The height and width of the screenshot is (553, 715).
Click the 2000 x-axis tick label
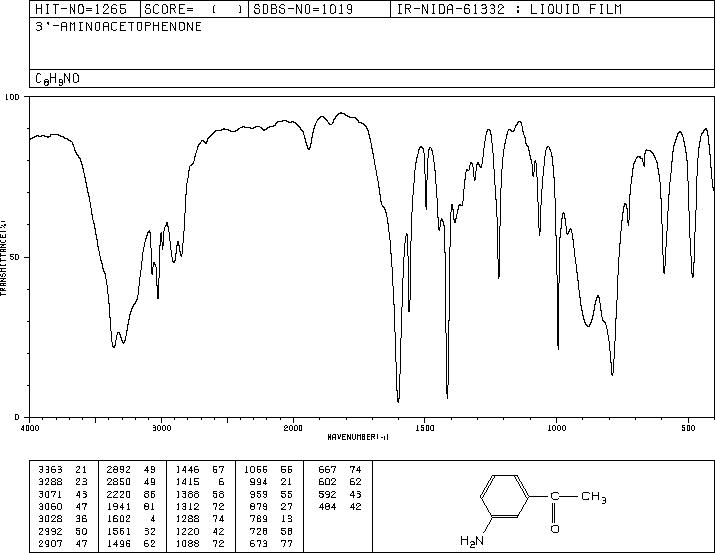[293, 428]
